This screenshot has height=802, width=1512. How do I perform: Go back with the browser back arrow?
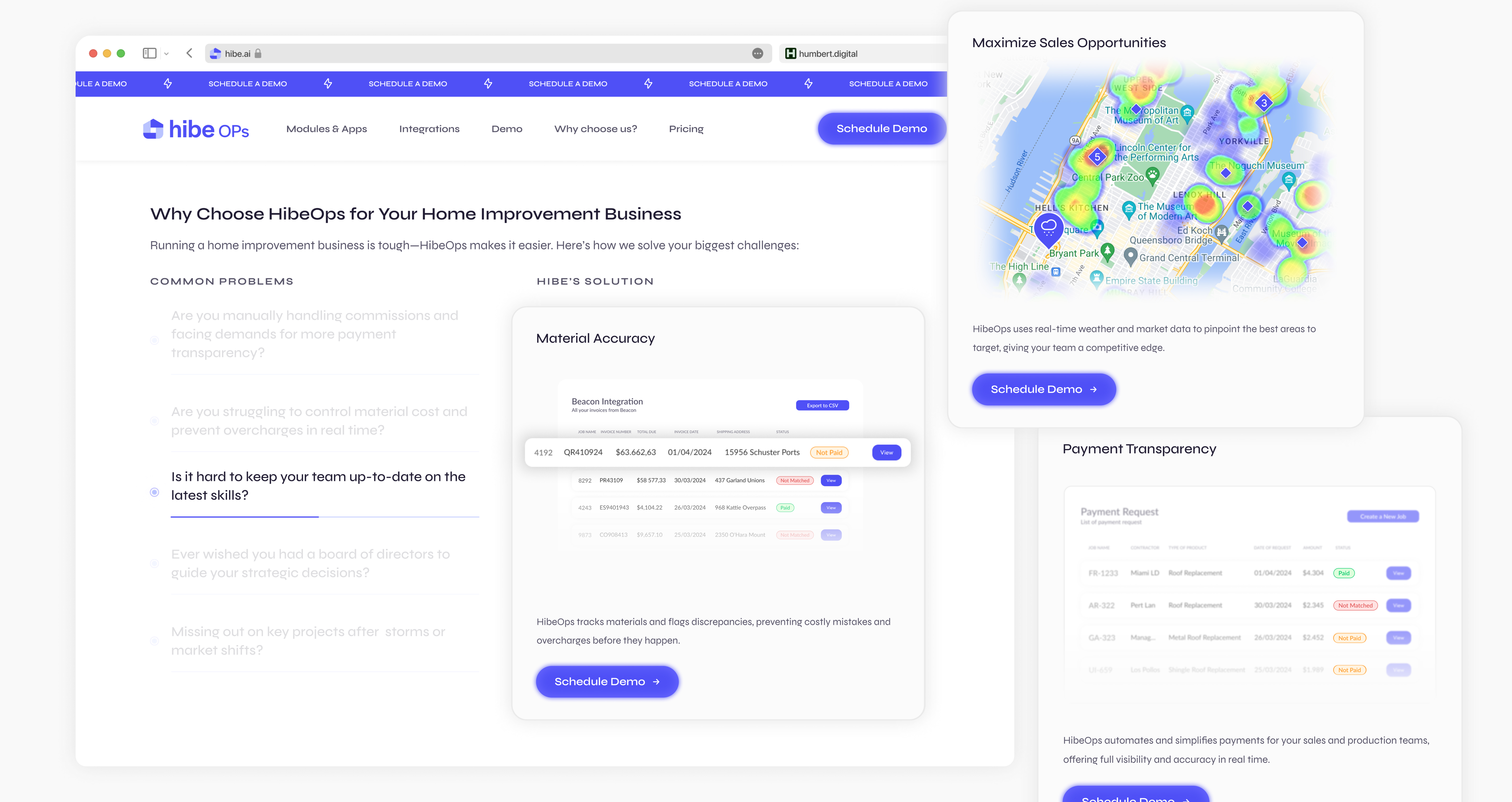point(189,53)
